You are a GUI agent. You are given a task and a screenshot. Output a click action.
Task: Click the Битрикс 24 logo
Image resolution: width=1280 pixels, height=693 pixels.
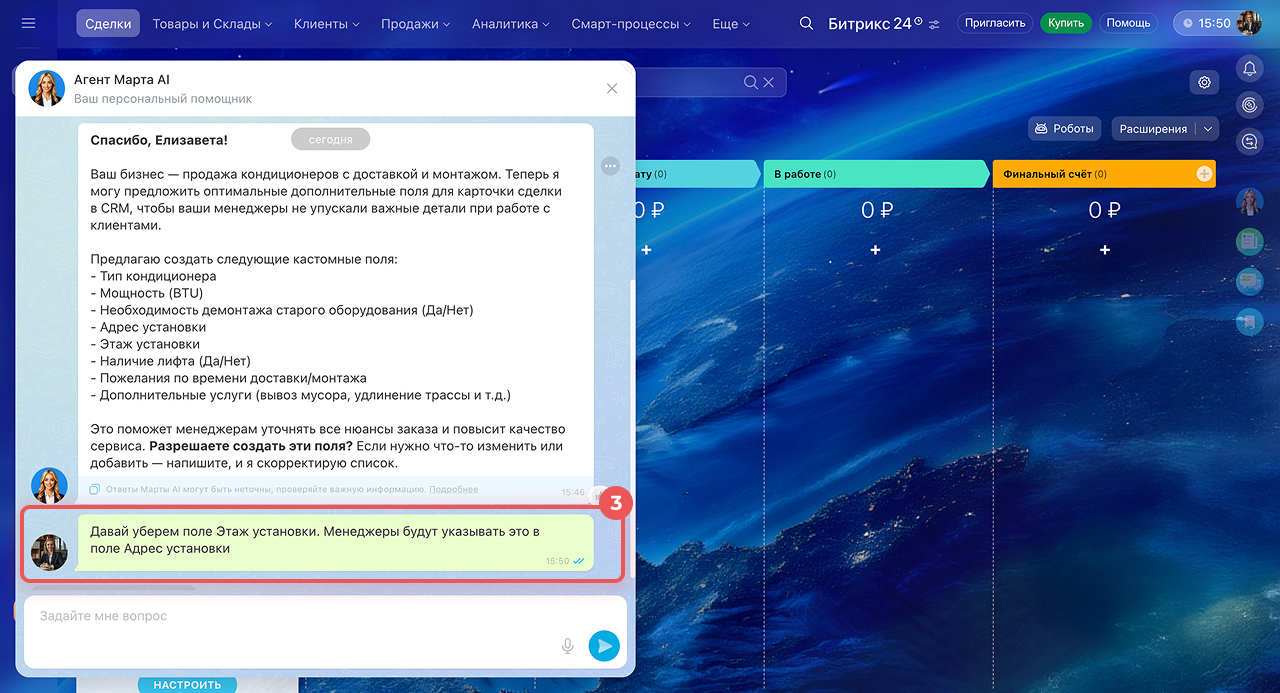pos(869,23)
